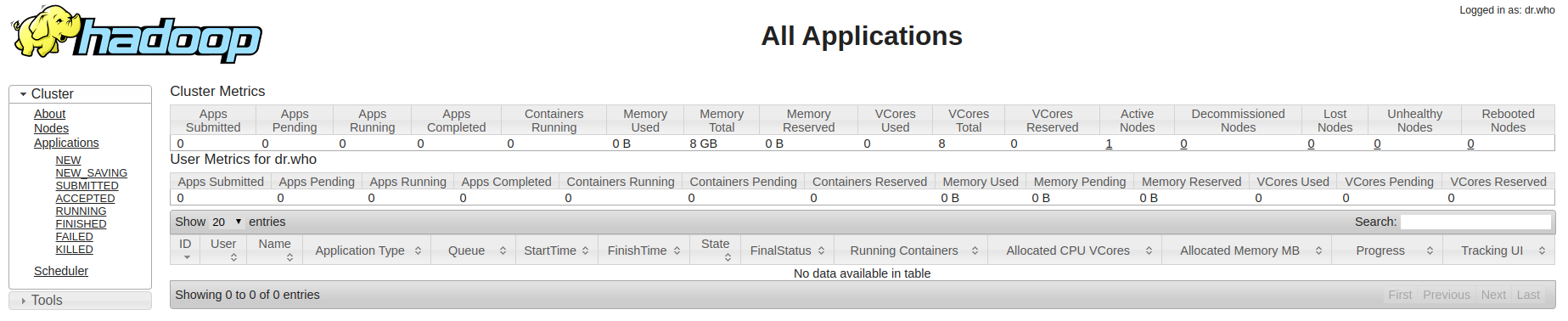This screenshot has width=1568, height=321.
Task: Open the Applications link in sidebar
Action: pyautogui.click(x=66, y=143)
